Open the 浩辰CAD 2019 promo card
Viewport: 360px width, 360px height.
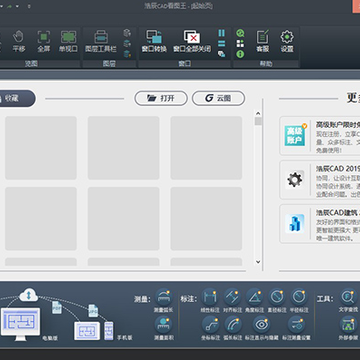(320, 180)
